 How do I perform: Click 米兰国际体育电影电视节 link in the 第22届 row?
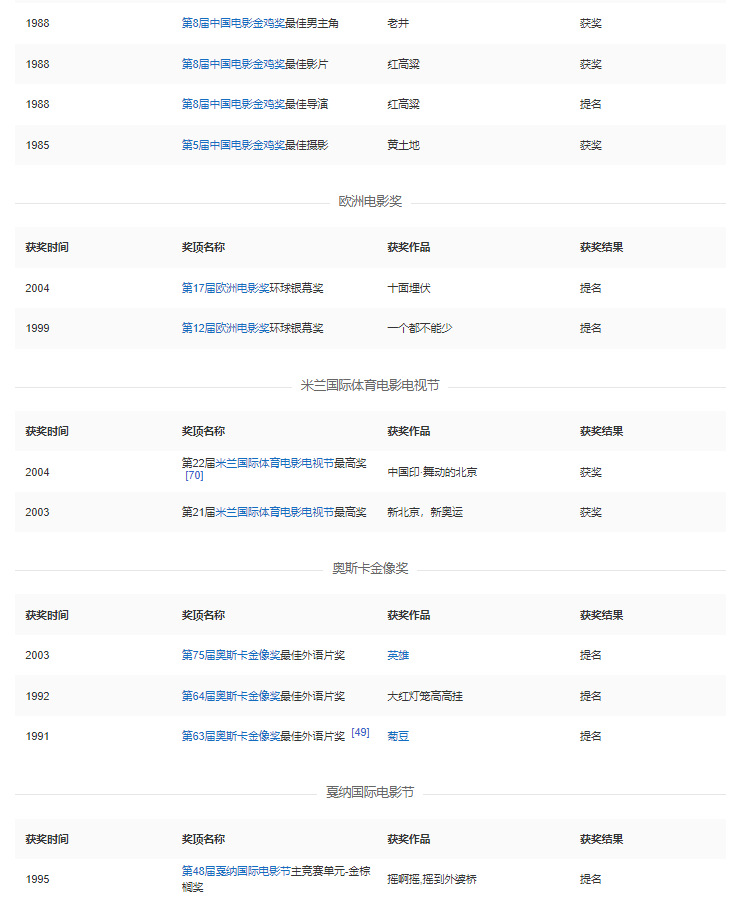coord(275,464)
